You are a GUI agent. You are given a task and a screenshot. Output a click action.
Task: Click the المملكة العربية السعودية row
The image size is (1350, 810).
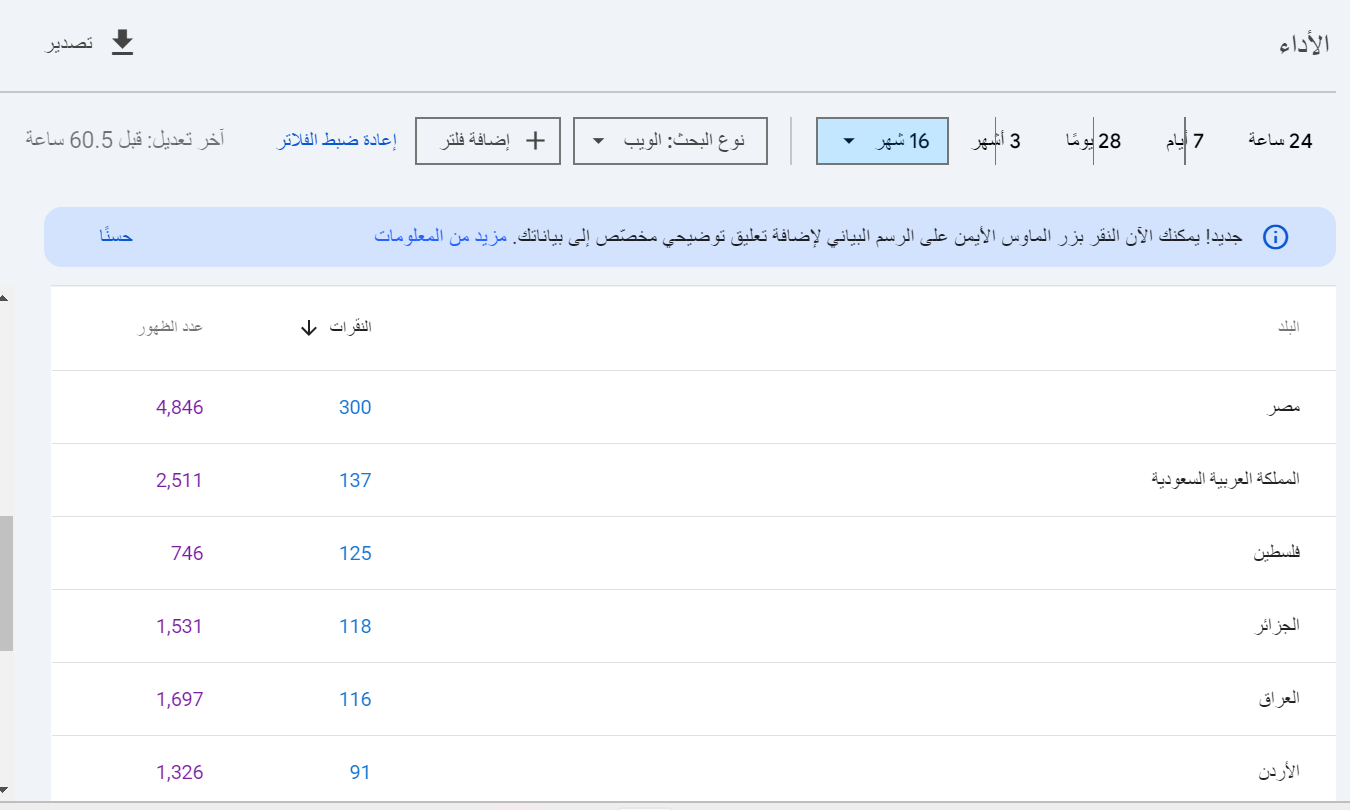pyautogui.click(x=693, y=480)
